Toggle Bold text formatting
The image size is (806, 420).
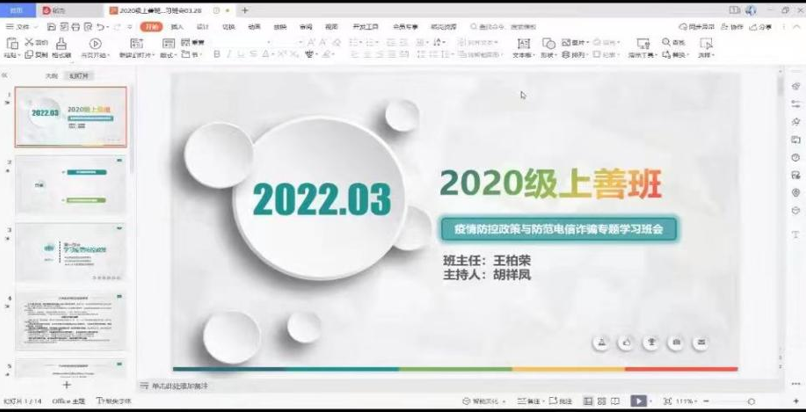[x=217, y=55]
